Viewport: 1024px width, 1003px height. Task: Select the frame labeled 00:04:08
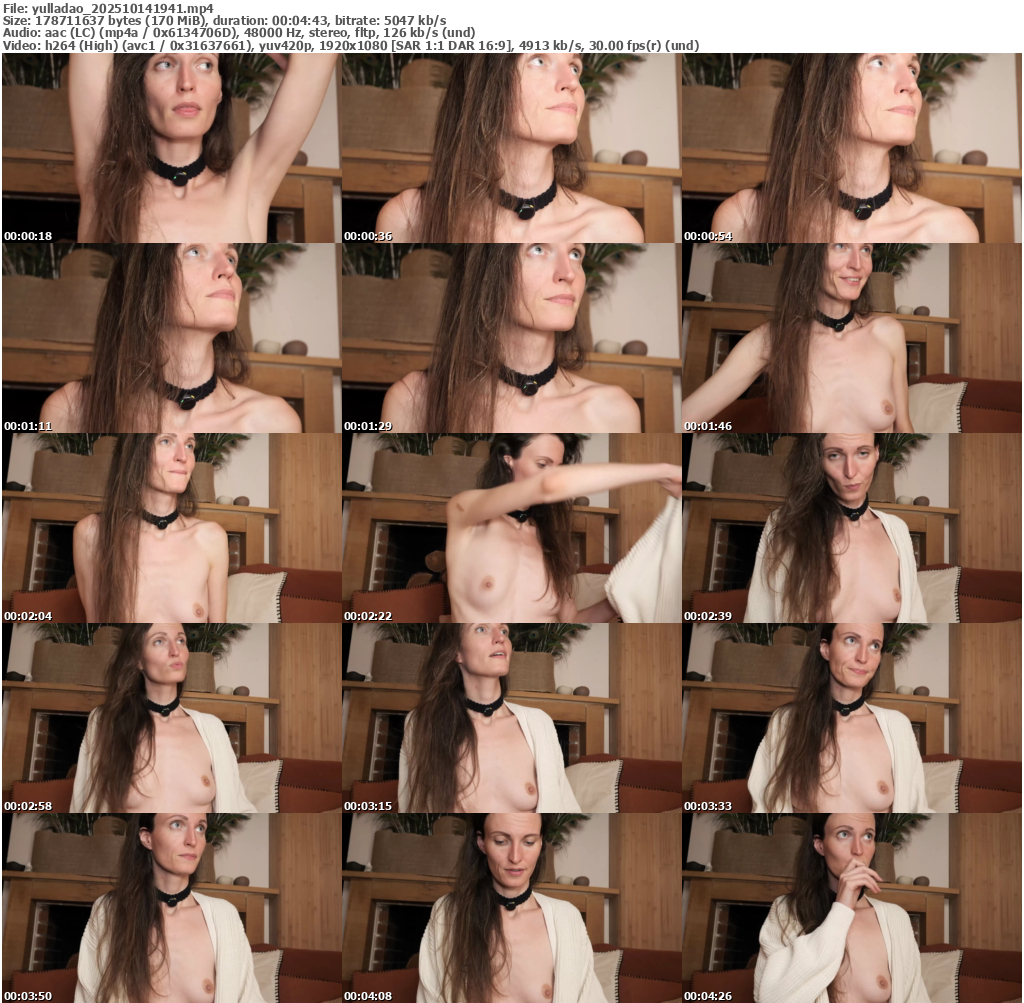tap(511, 908)
